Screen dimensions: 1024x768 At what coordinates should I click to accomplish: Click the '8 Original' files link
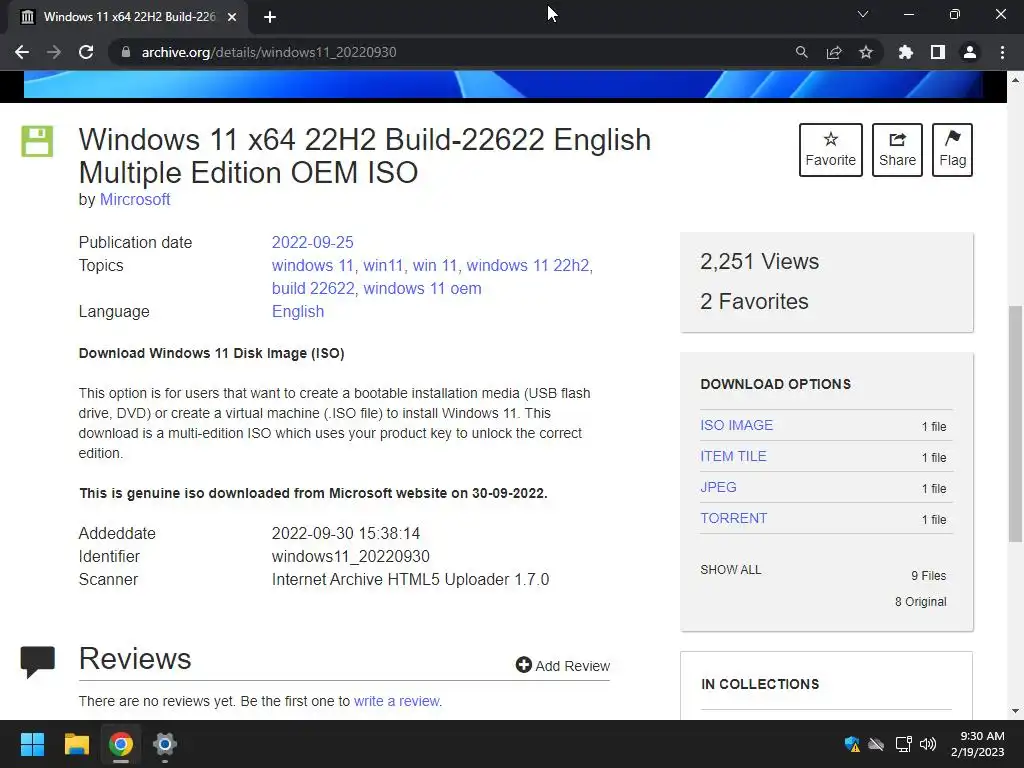pyautogui.click(x=920, y=601)
